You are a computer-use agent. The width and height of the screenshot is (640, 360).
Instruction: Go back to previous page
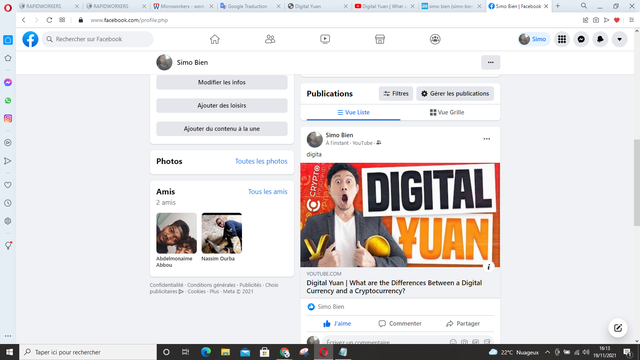24,20
